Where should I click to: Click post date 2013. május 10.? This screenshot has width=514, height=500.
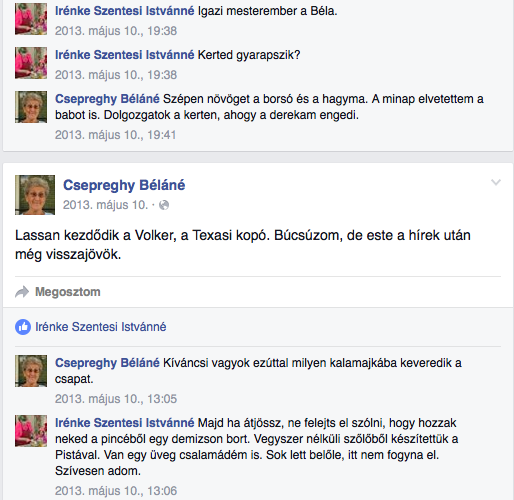pos(105,205)
